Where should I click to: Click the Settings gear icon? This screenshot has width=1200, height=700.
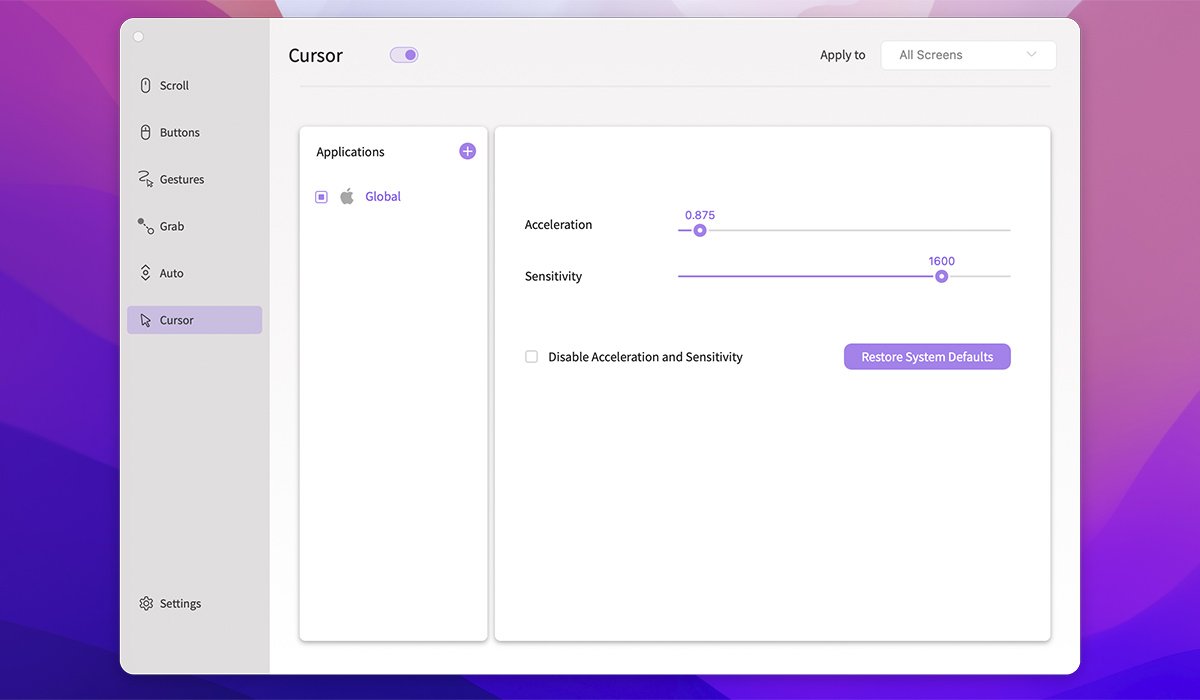tap(146, 604)
